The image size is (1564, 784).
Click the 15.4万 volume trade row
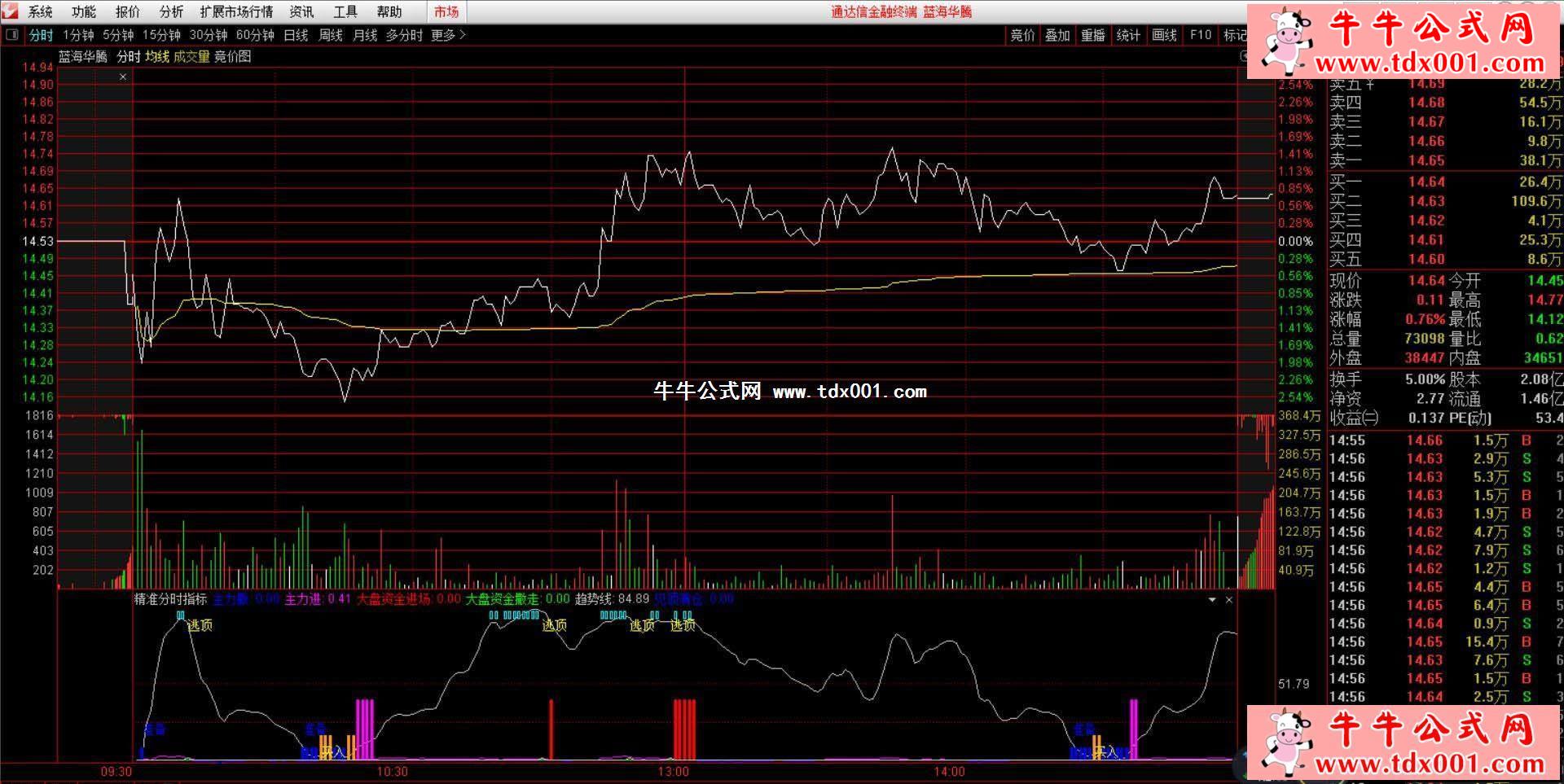click(1445, 642)
